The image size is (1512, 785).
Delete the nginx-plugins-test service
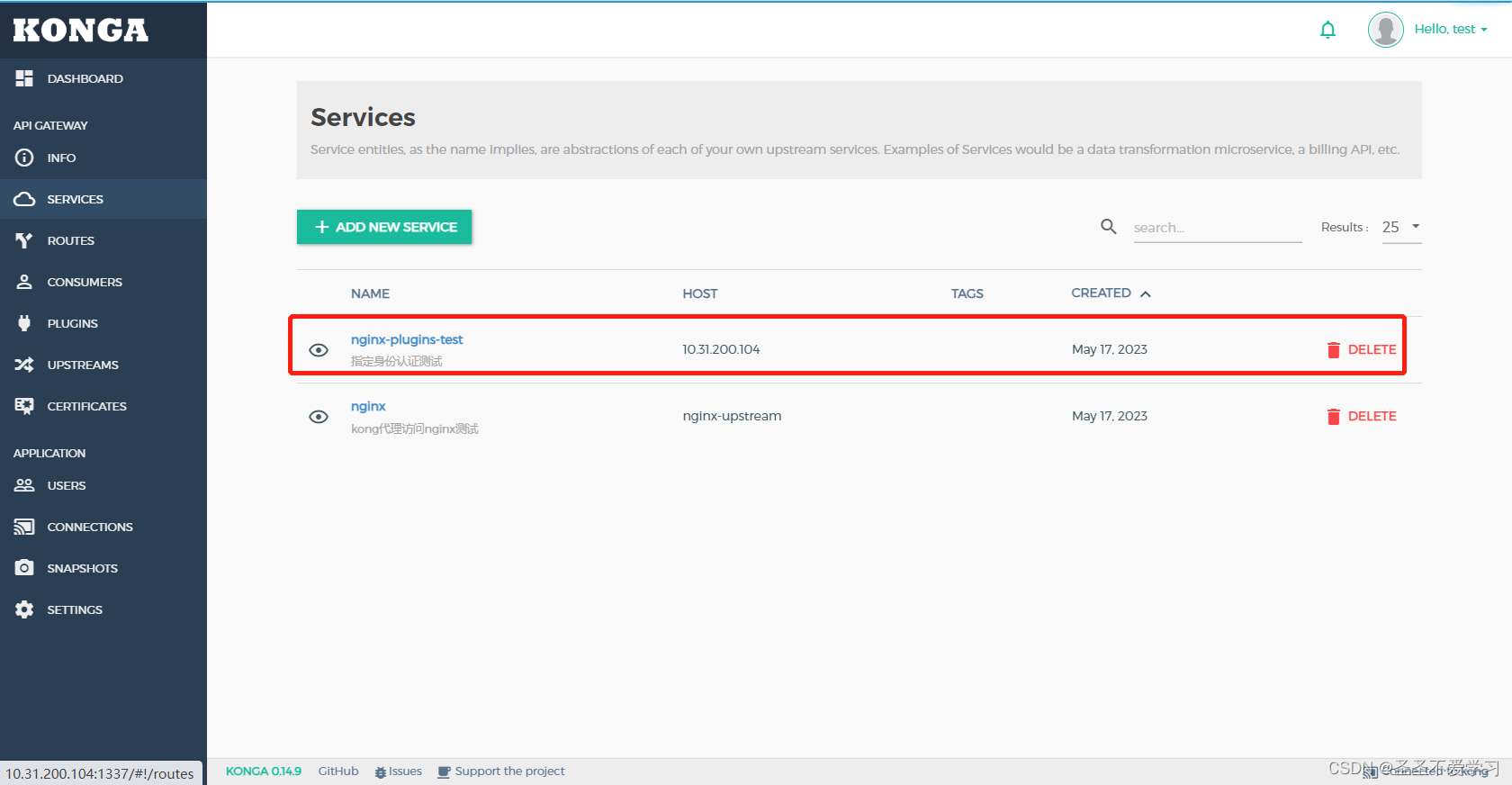pos(1362,350)
